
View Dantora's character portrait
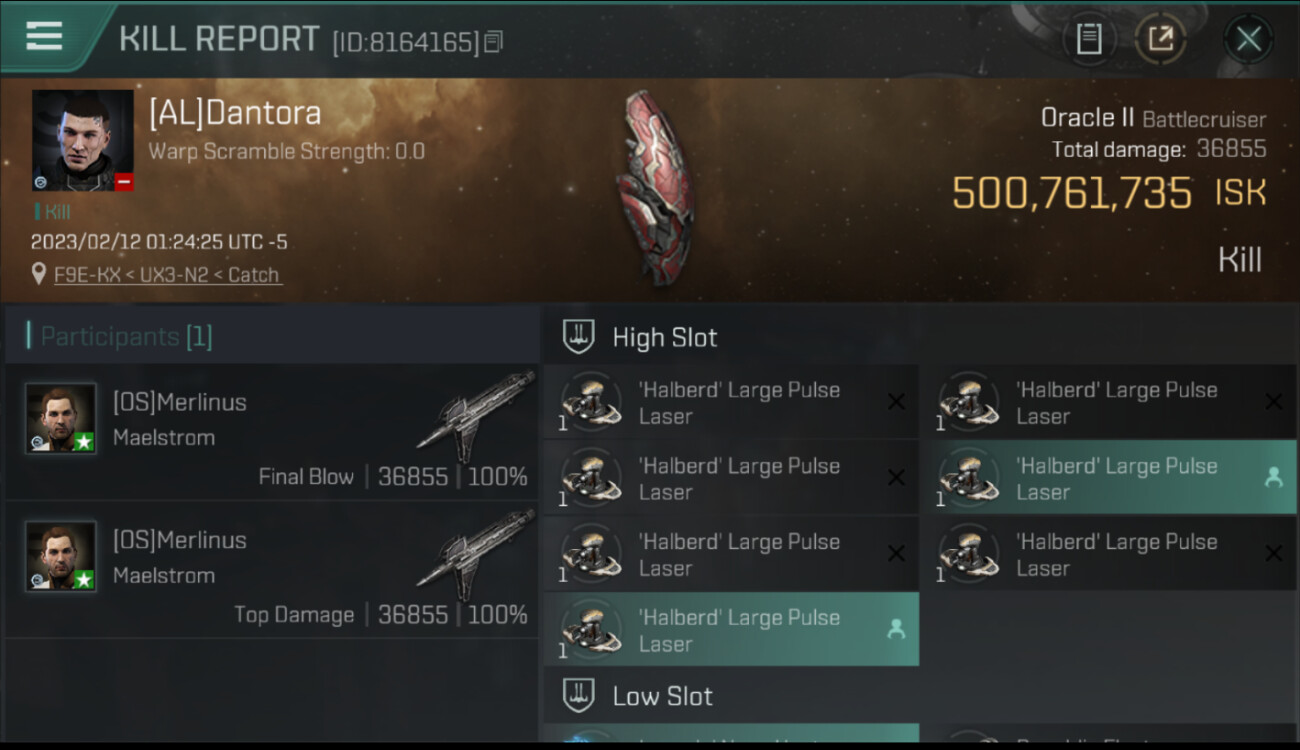(x=83, y=140)
